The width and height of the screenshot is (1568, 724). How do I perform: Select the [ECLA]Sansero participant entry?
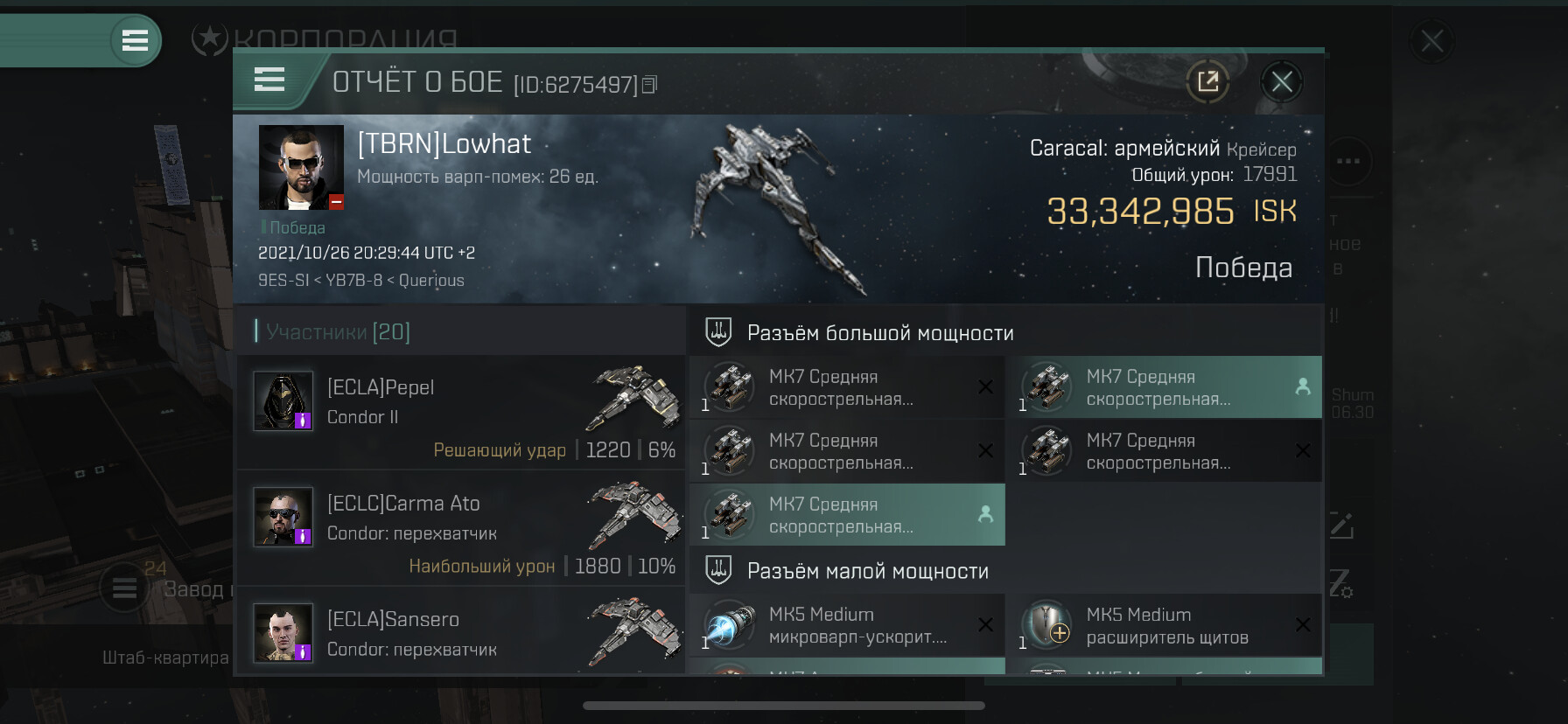point(461,631)
